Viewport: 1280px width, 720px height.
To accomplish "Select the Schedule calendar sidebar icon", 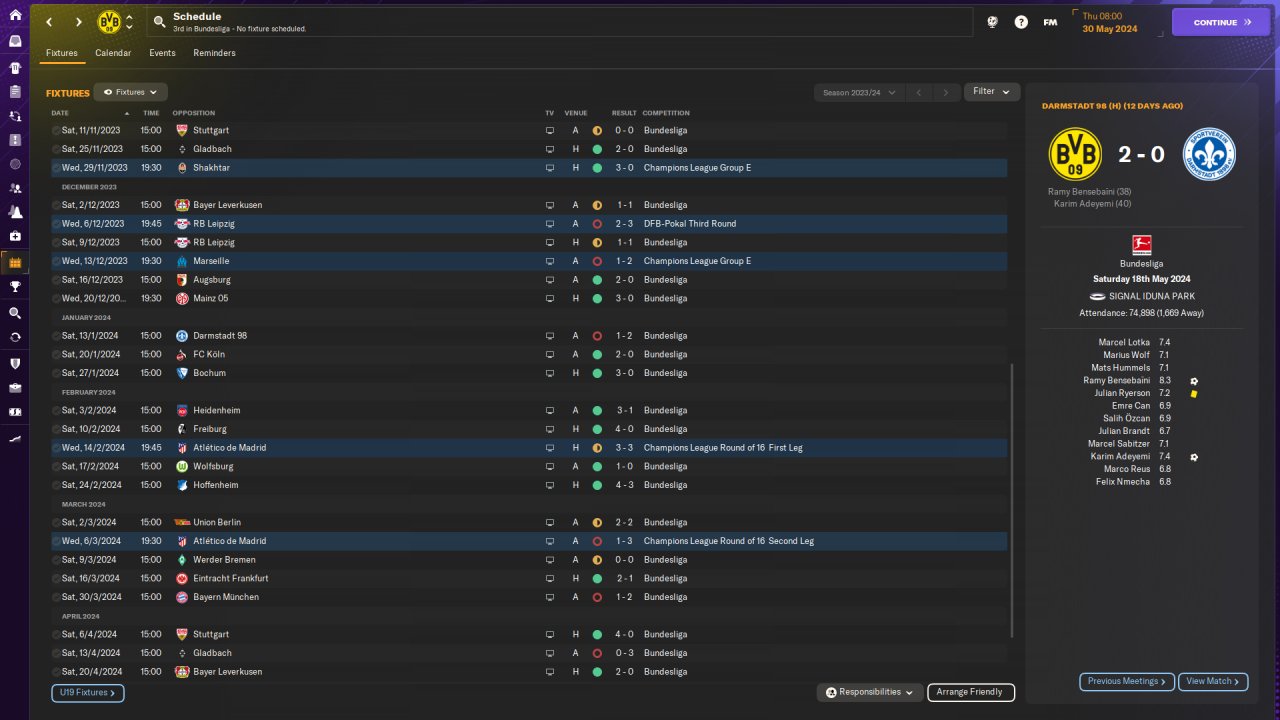I will [15, 263].
